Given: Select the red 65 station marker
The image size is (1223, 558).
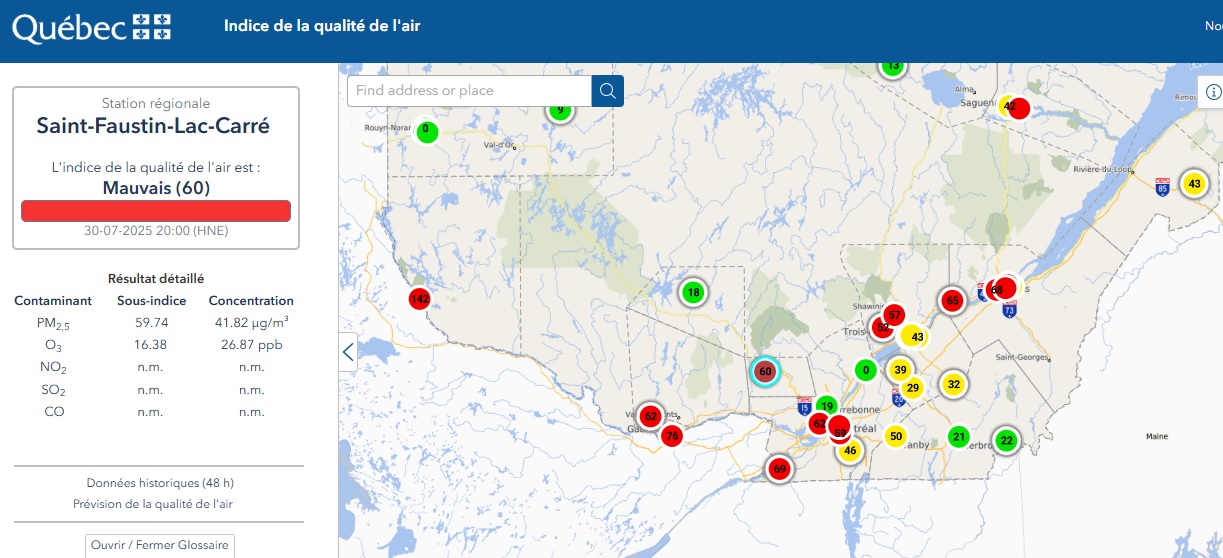Looking at the screenshot, I should (x=952, y=300).
